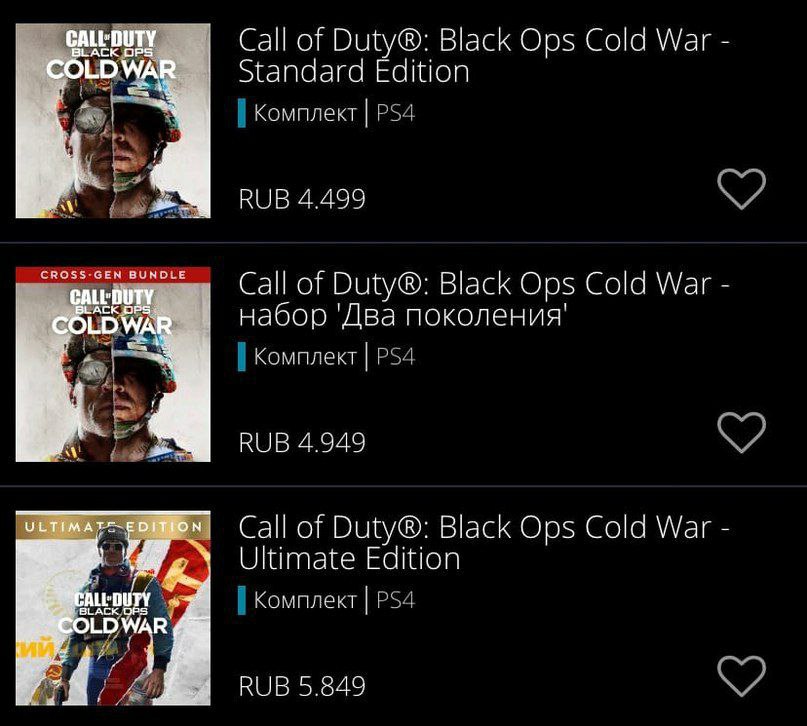Click the gold Ultimate Edition banner
This screenshot has height=726, width=807.
(113, 525)
